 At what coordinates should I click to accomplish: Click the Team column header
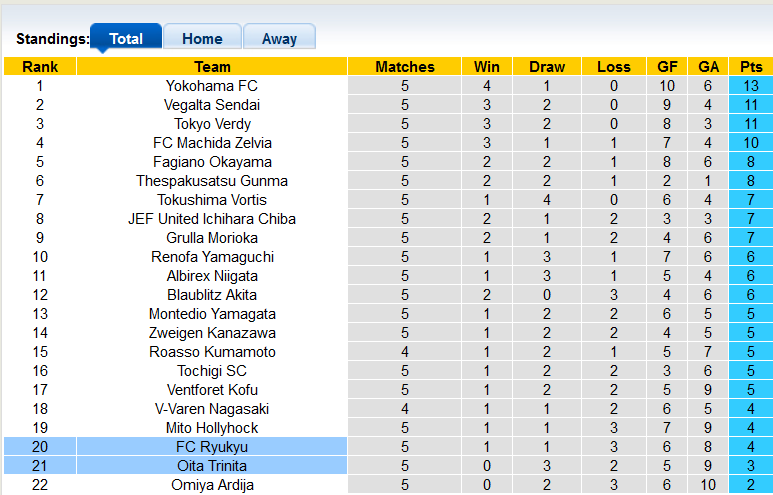point(212,67)
